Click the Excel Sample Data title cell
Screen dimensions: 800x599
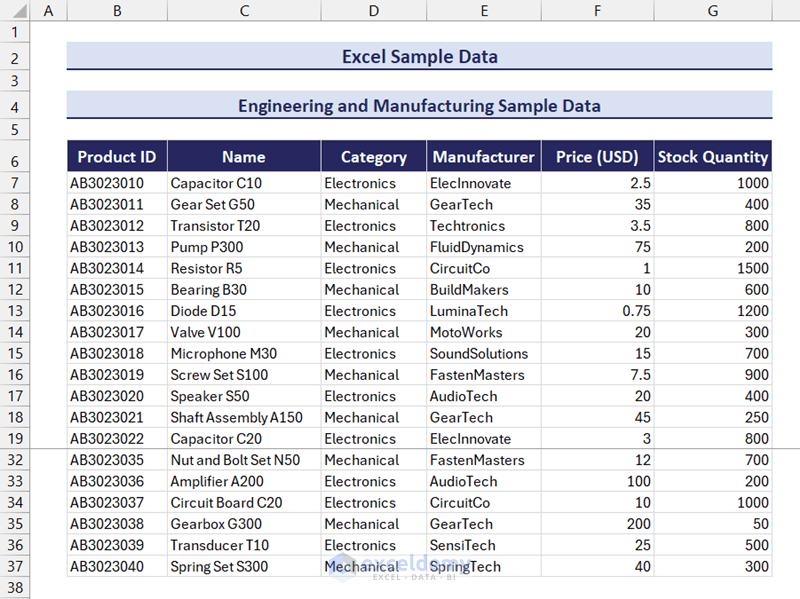[x=419, y=57]
